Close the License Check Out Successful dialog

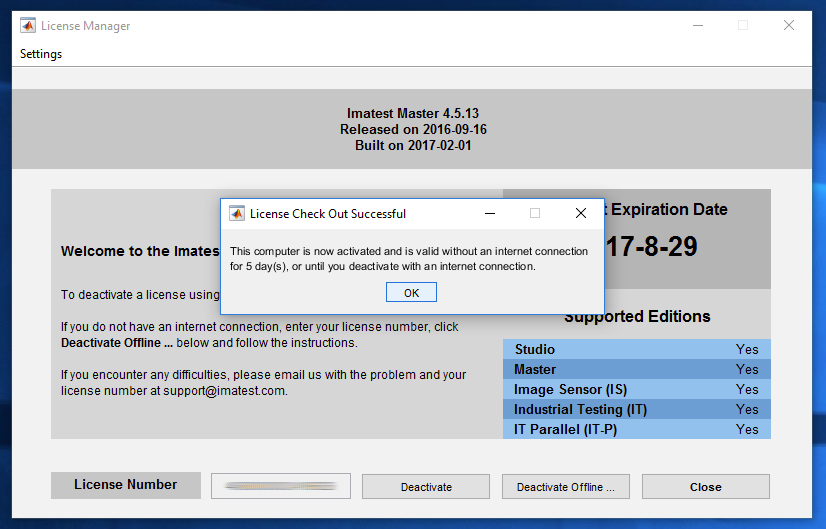581,213
